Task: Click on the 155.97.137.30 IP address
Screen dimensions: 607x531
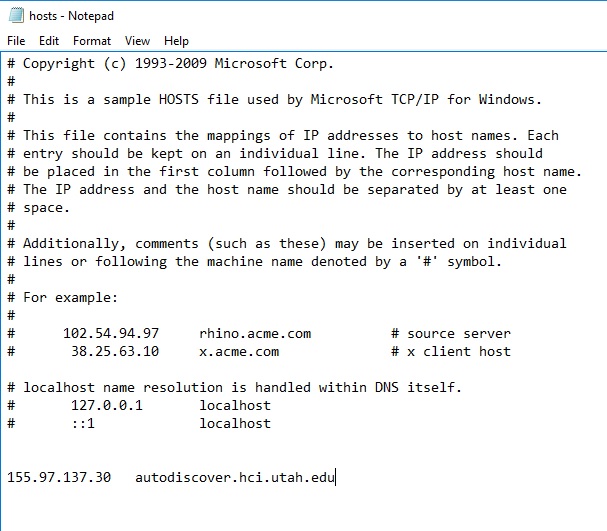Action: coord(59,477)
